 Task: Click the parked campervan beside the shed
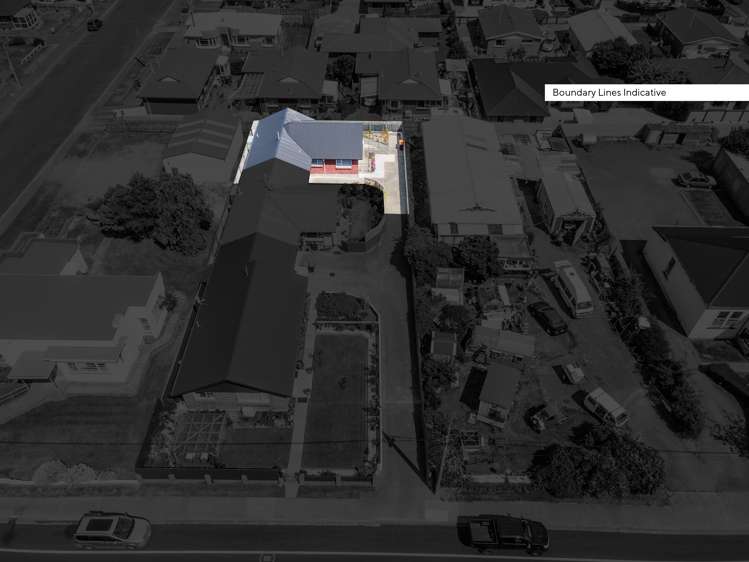click(x=573, y=287)
